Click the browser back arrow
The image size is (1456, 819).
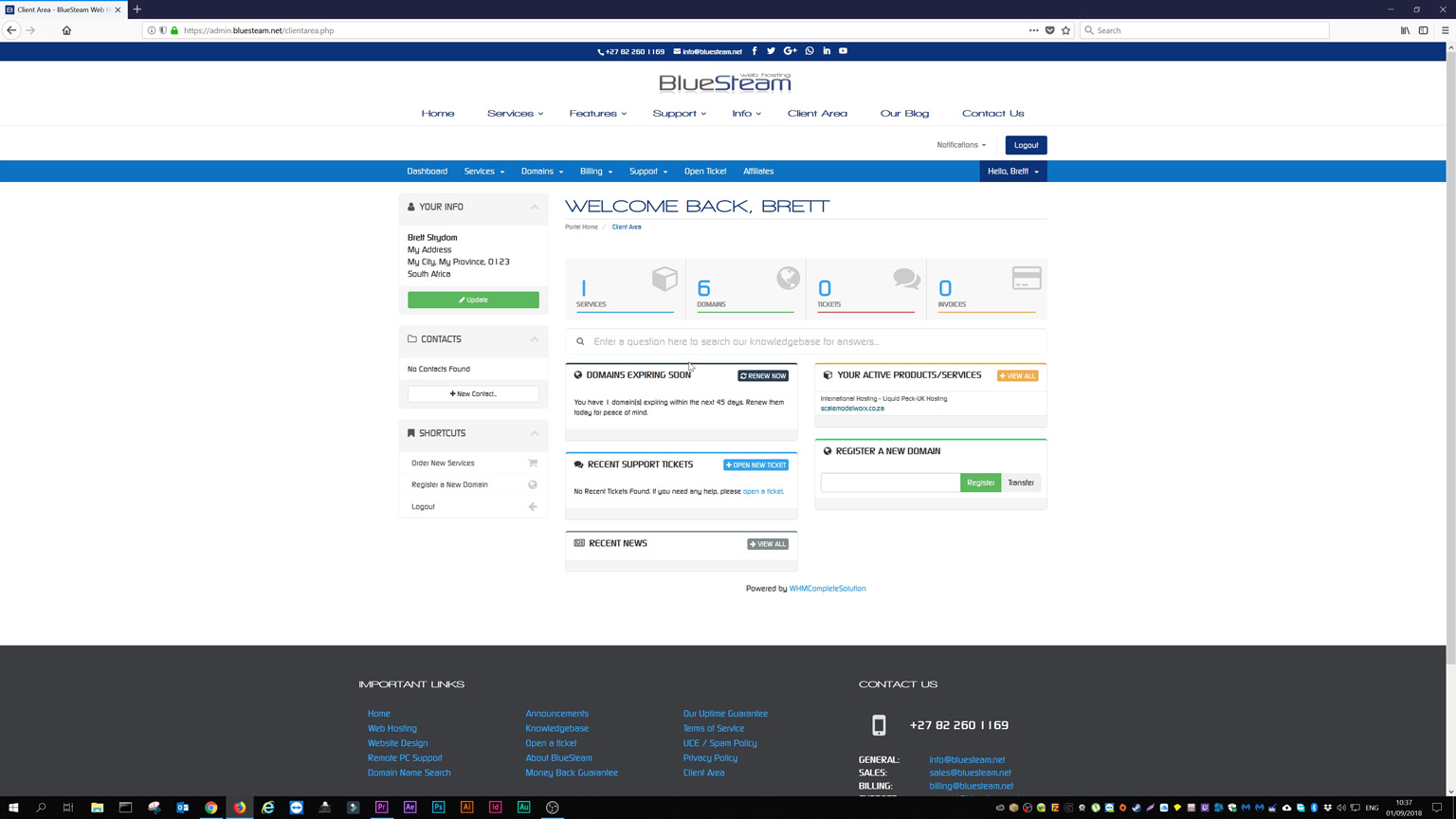(11, 30)
